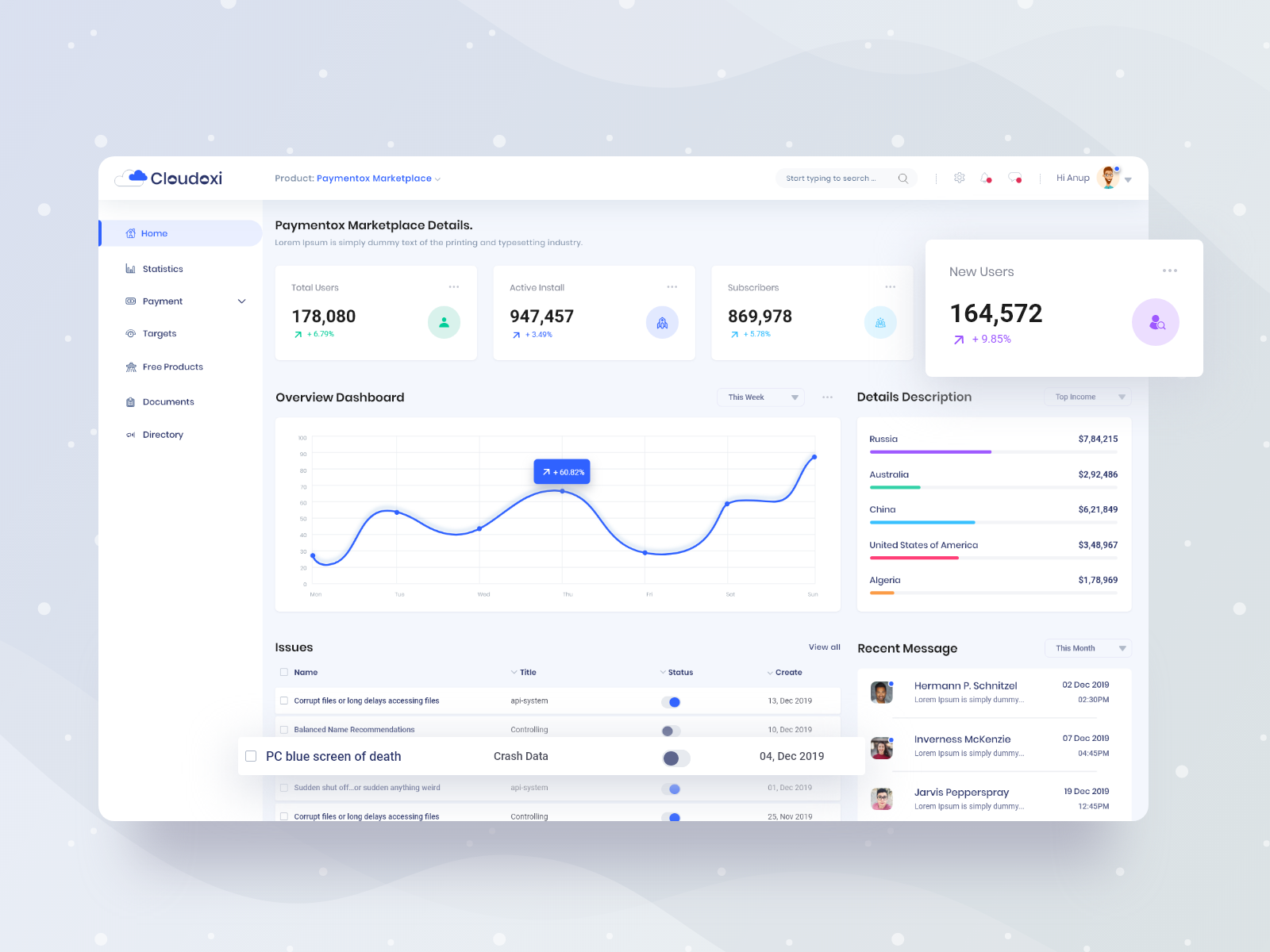Click the green Total Users person icon
The width and height of the screenshot is (1270, 952).
[444, 322]
